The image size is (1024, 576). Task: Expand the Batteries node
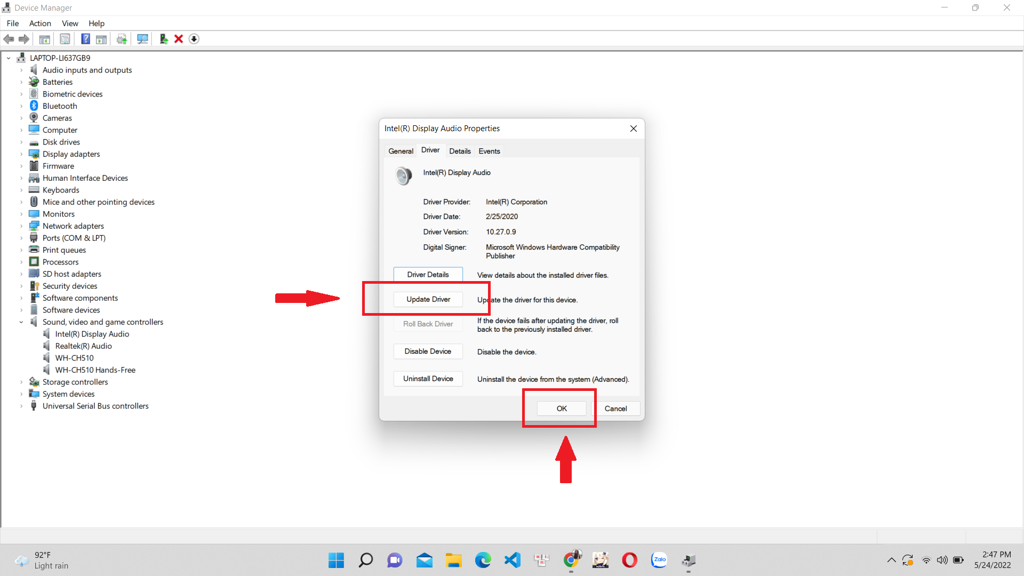coord(22,82)
